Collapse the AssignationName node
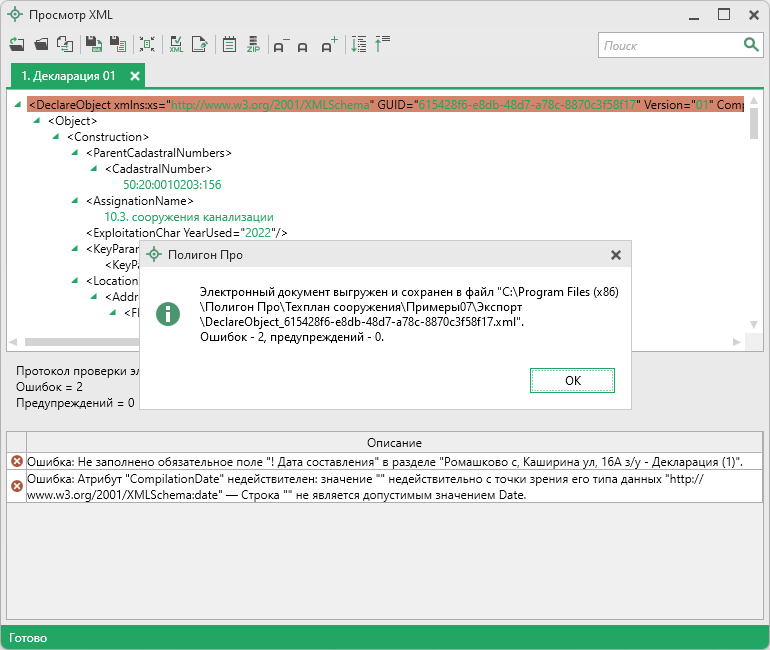The height and width of the screenshot is (650, 770). tap(74, 200)
